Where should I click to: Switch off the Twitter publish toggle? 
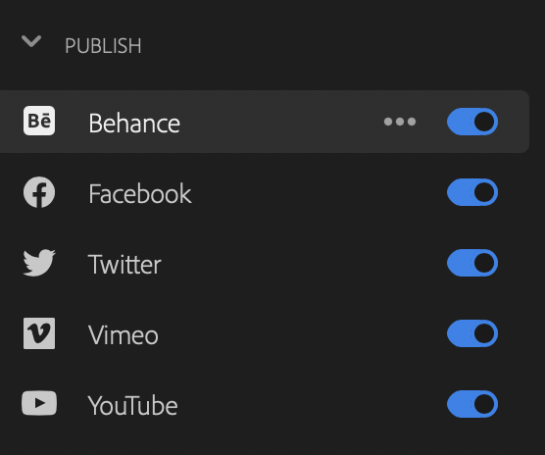[472, 263]
